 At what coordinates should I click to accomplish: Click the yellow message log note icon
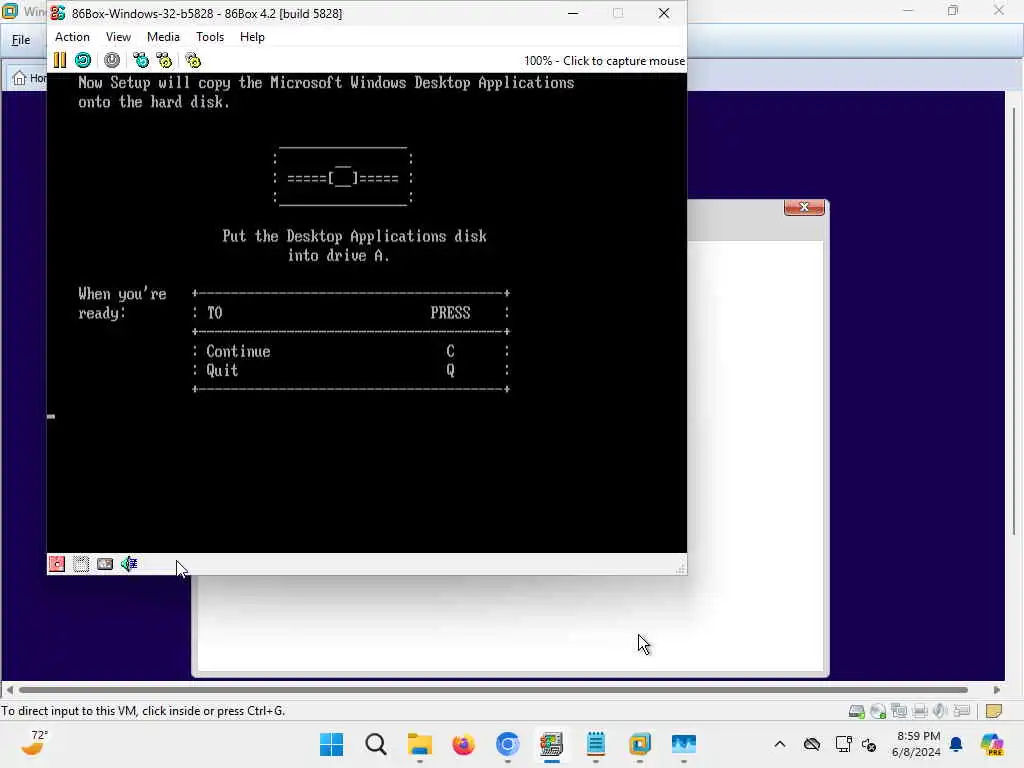point(994,711)
